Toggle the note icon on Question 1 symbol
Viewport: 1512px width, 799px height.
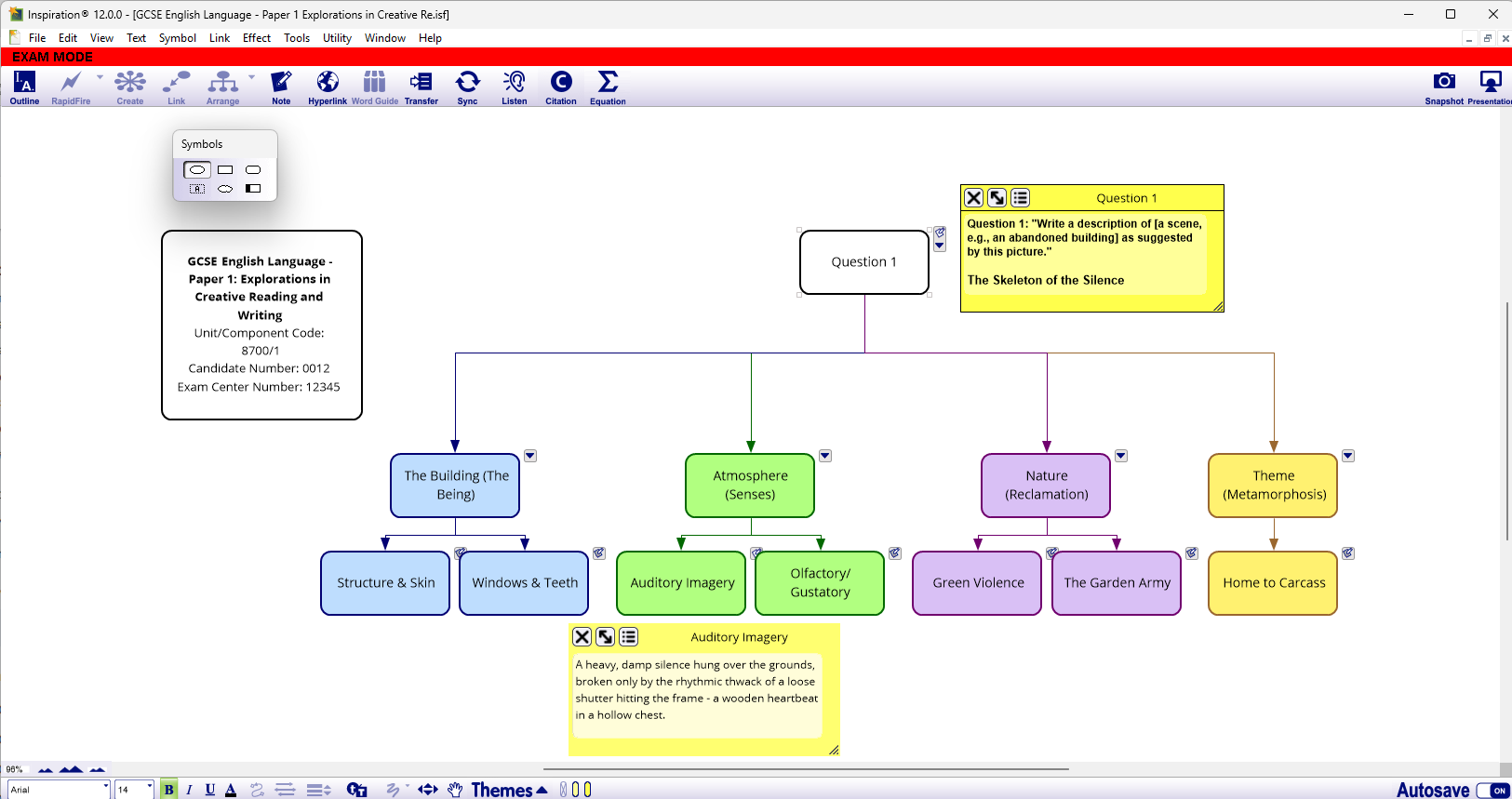pos(940,233)
